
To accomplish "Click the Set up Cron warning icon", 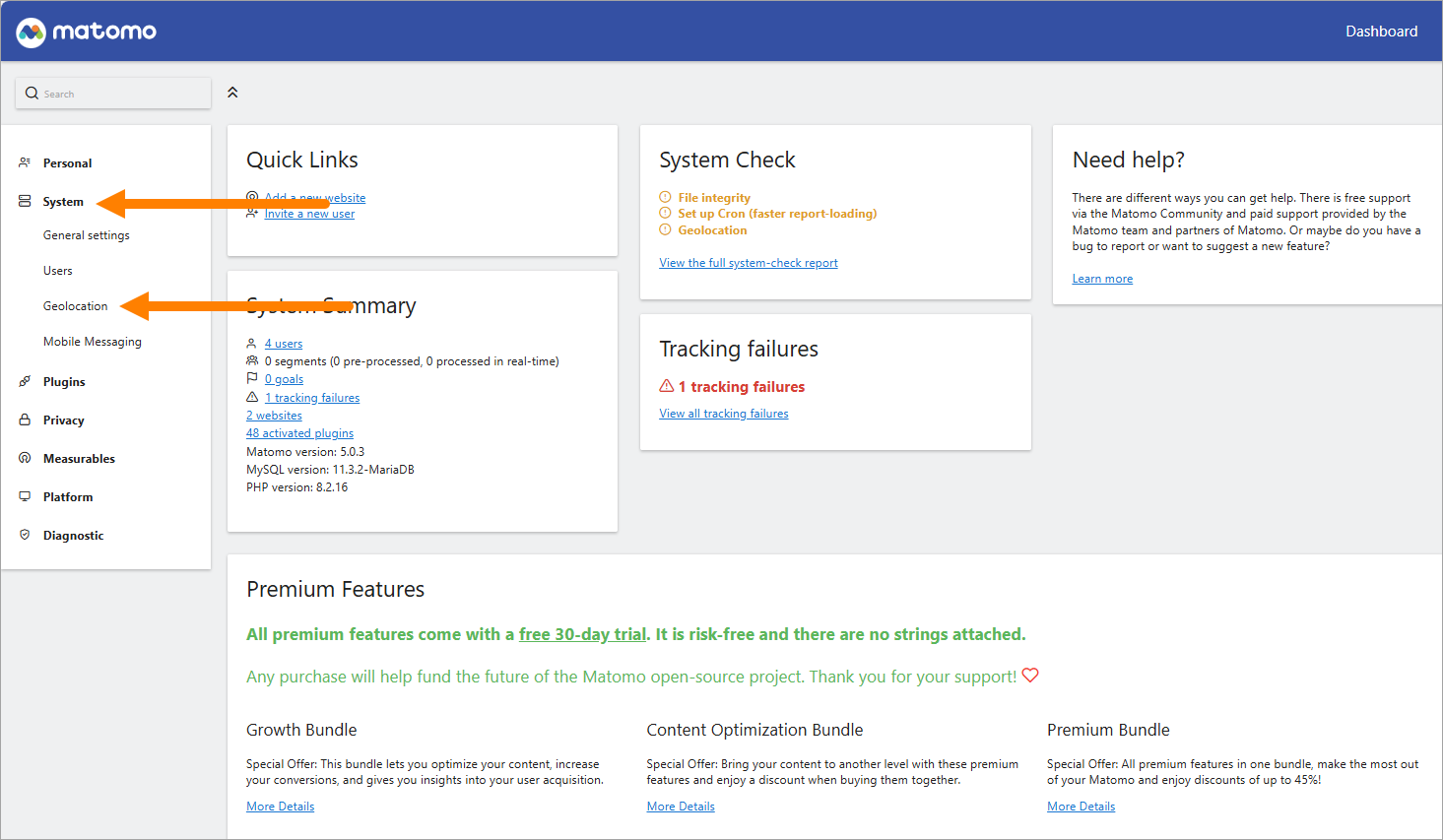I will point(665,213).
